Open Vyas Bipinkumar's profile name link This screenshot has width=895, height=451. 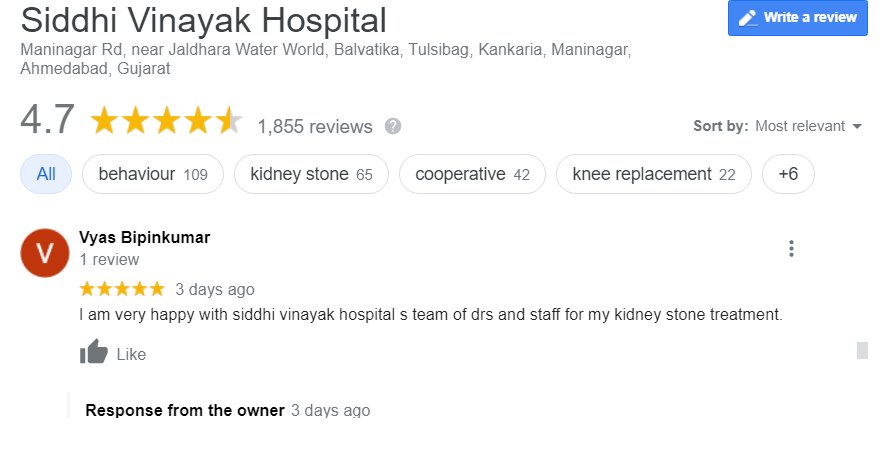point(144,237)
